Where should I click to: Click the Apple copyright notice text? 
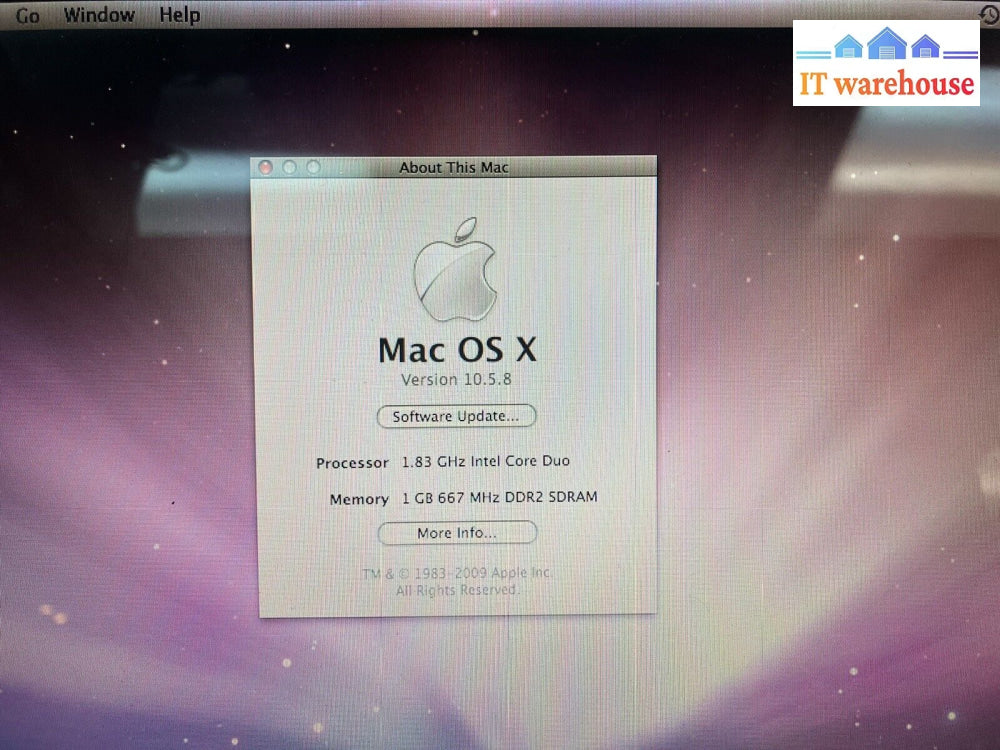tap(458, 581)
